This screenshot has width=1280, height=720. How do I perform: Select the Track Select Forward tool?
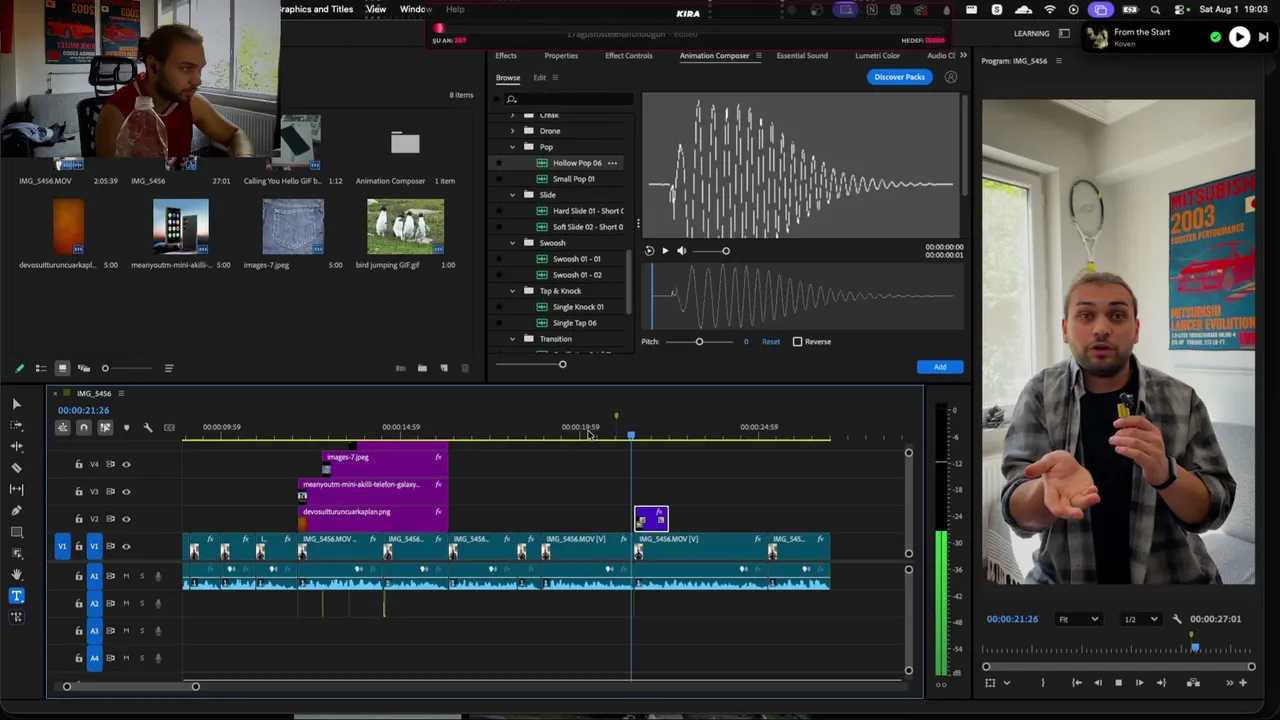click(x=16, y=425)
